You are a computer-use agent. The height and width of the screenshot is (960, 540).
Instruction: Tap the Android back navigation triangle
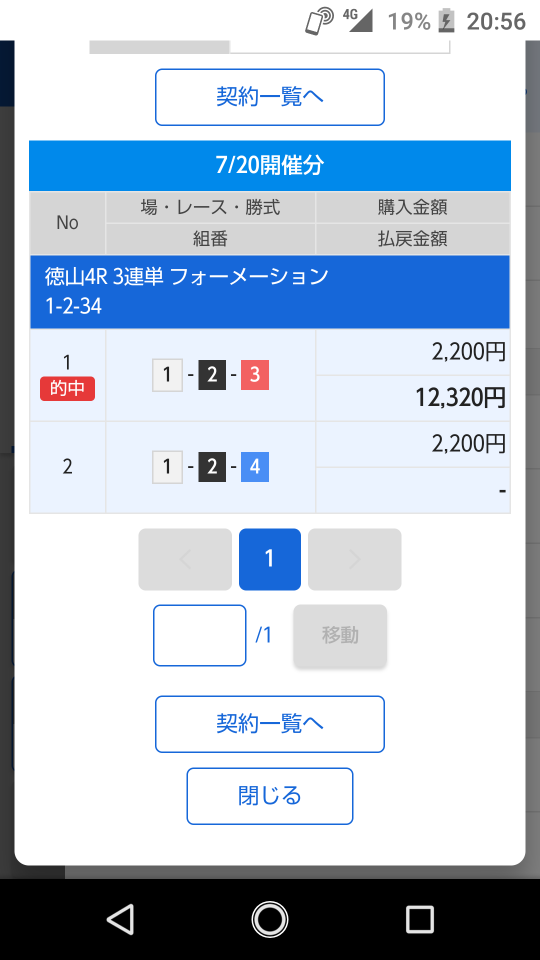[x=121, y=920]
